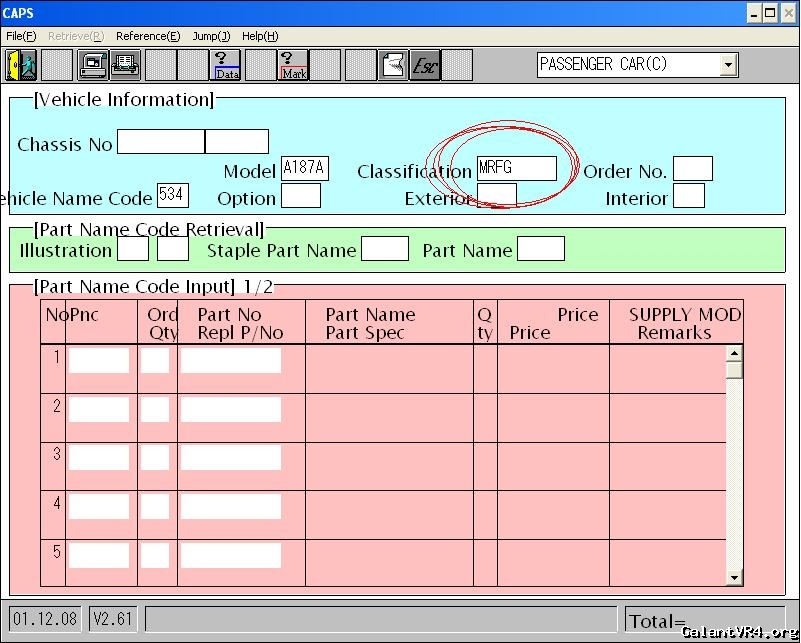Open the Help menu

click(260, 36)
